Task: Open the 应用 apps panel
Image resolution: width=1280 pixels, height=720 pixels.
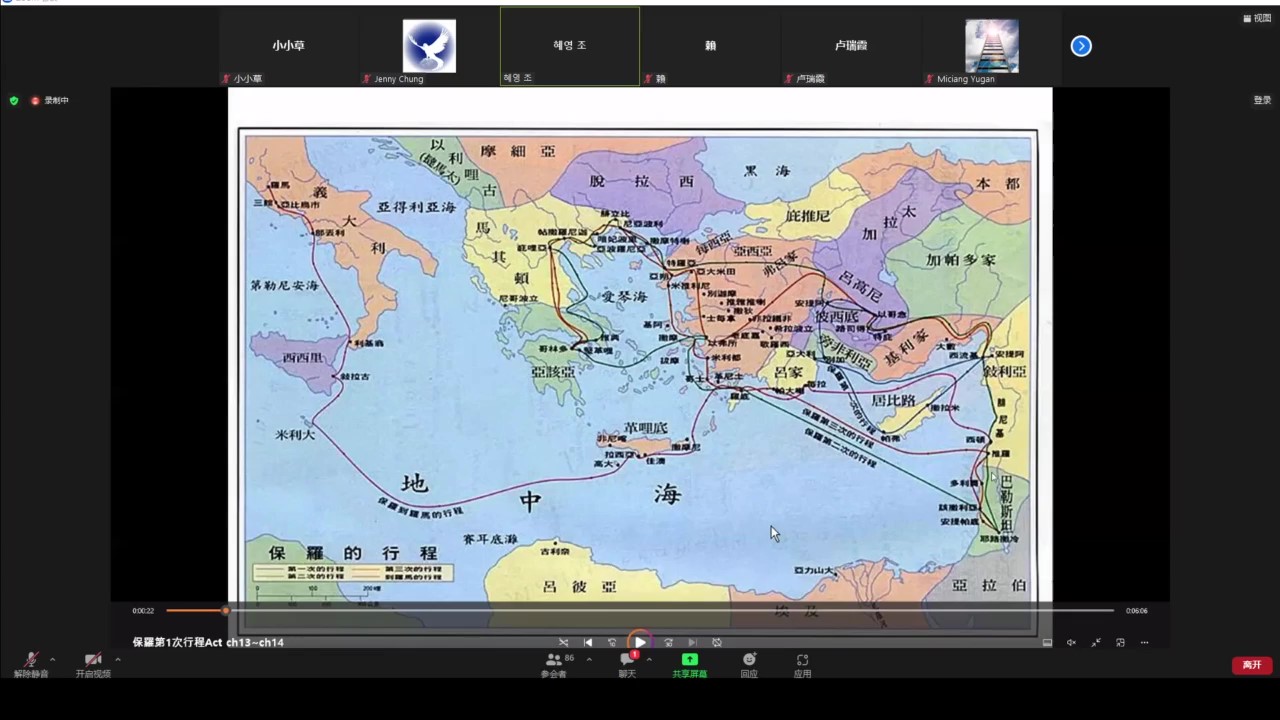Action: (x=802, y=663)
